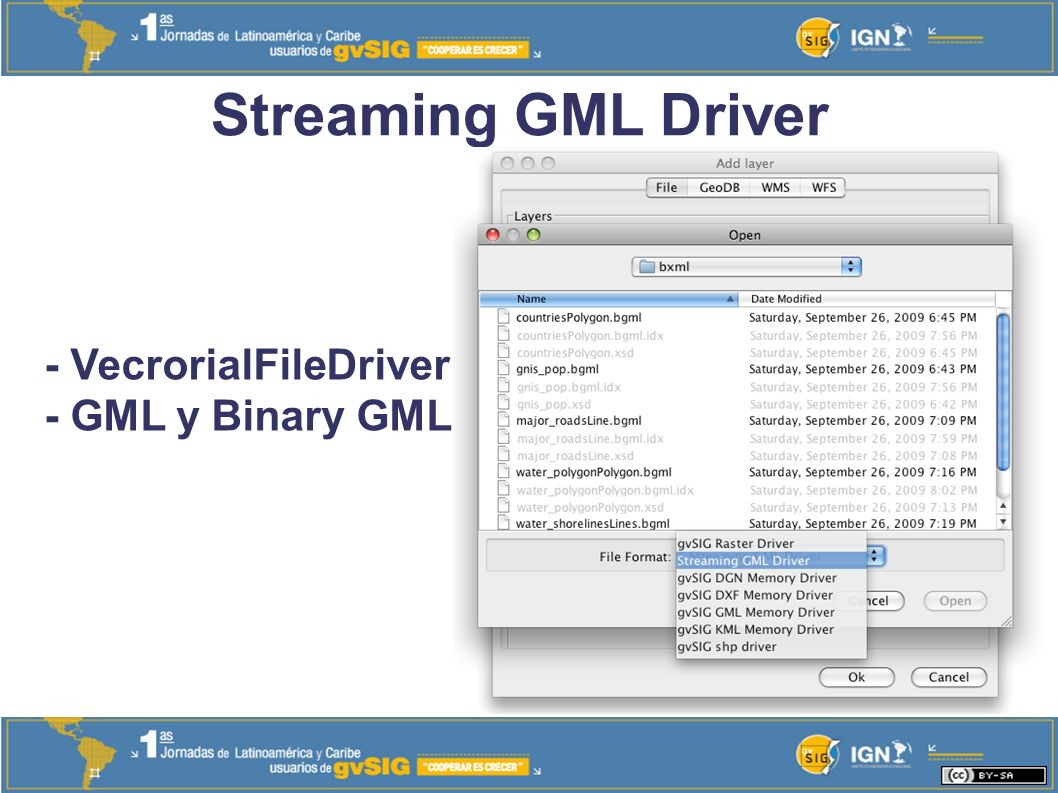This screenshot has width=1058, height=793.
Task: Select file countriesPolygon.bgml
Action: pos(578,317)
